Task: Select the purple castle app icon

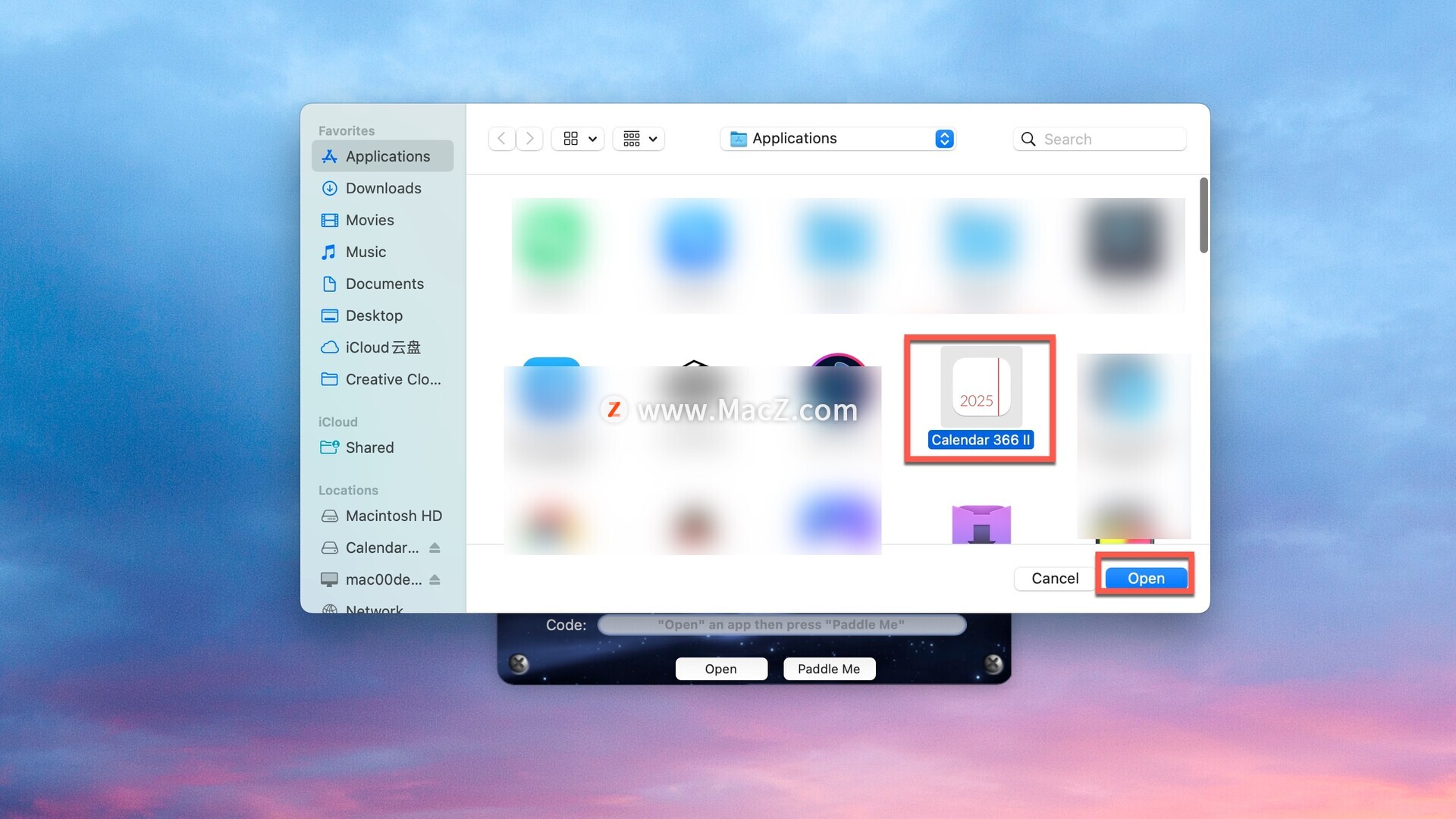Action: pyautogui.click(x=981, y=524)
